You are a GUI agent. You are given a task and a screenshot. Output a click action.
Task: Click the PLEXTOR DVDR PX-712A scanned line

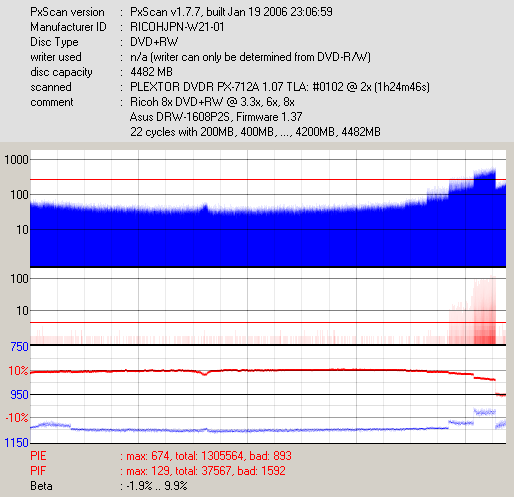point(280,87)
